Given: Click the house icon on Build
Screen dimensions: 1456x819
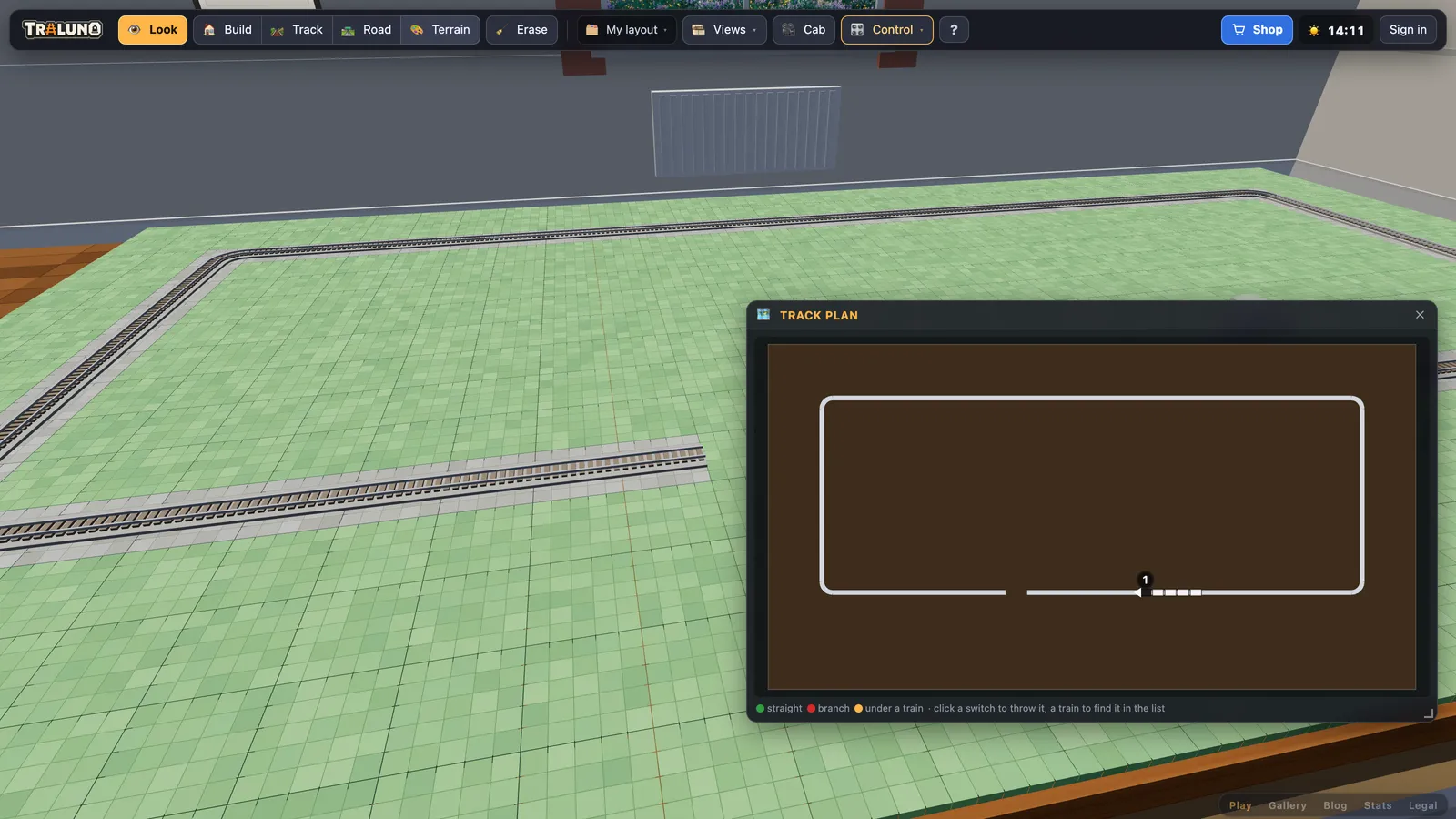Looking at the screenshot, I should coord(209,30).
